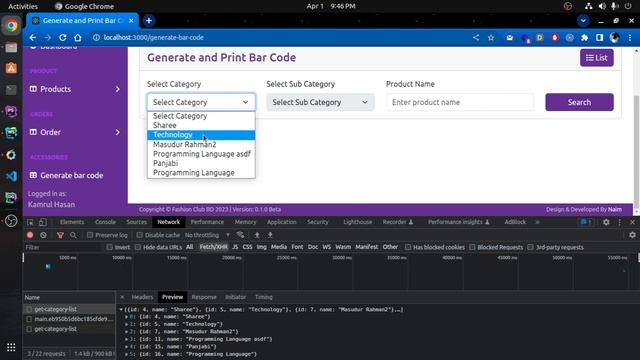Image resolution: width=640 pixels, height=360 pixels.
Task: Tick checkbox beside main.eb950b5d6bc185cfde9 request
Action: 29,319
